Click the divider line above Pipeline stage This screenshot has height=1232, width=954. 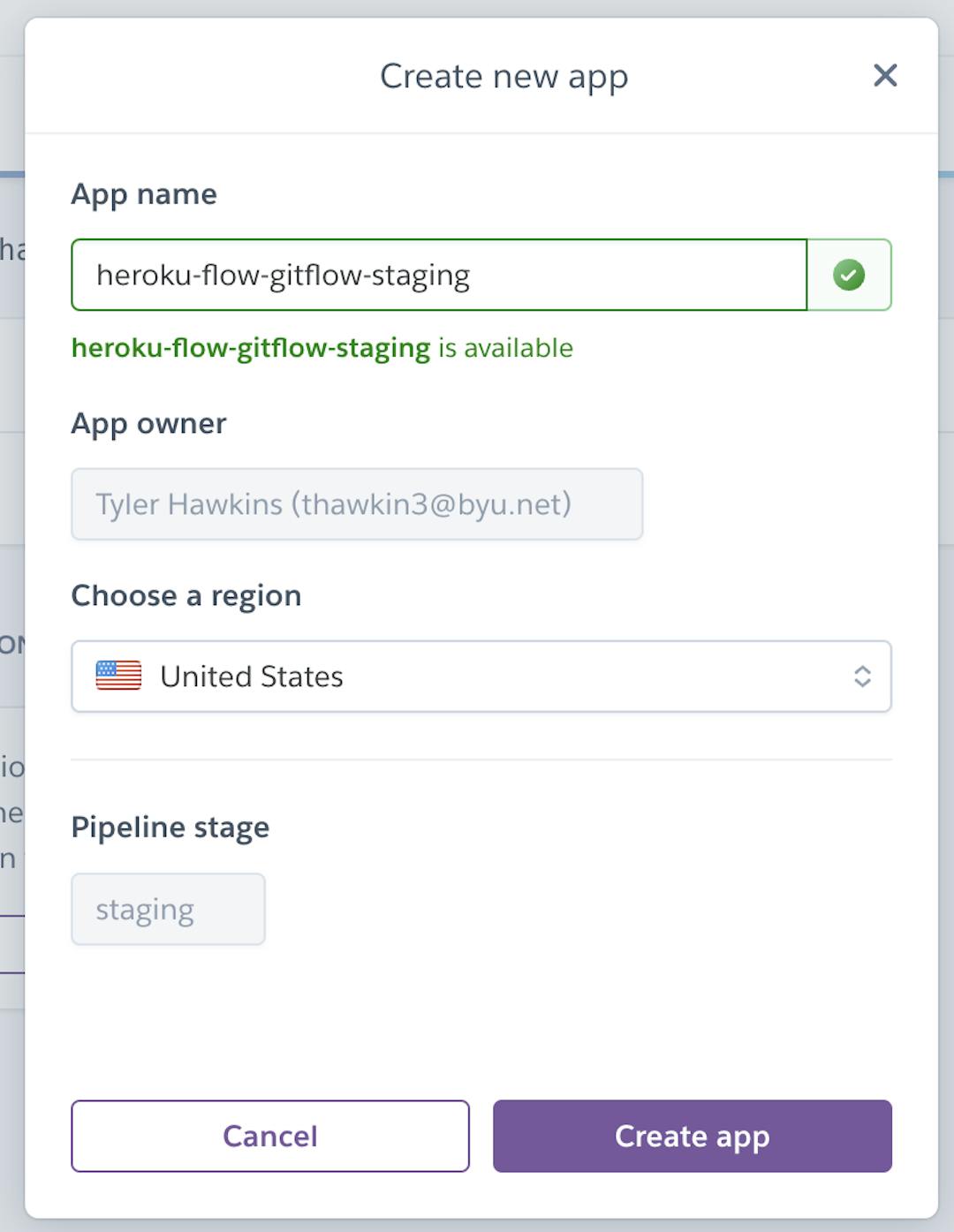click(481, 760)
